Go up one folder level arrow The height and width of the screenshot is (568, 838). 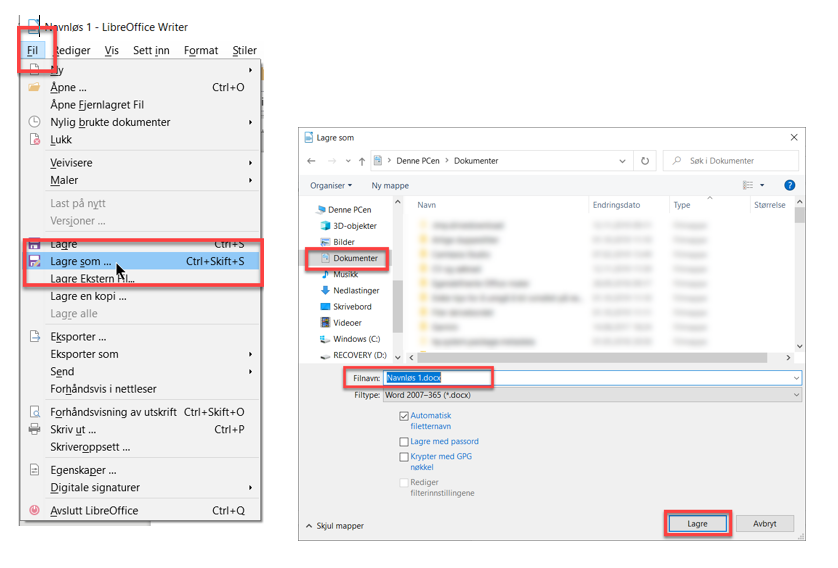361,161
